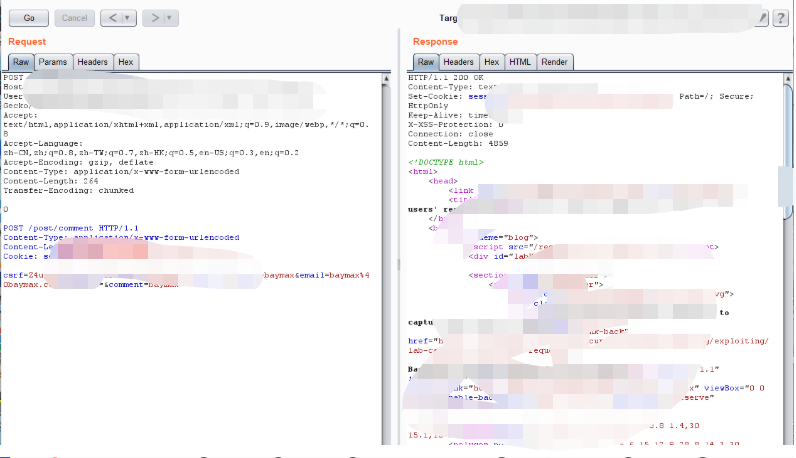The image size is (796, 458).
Task: Switch to the Params tab in Request
Action: (53, 62)
